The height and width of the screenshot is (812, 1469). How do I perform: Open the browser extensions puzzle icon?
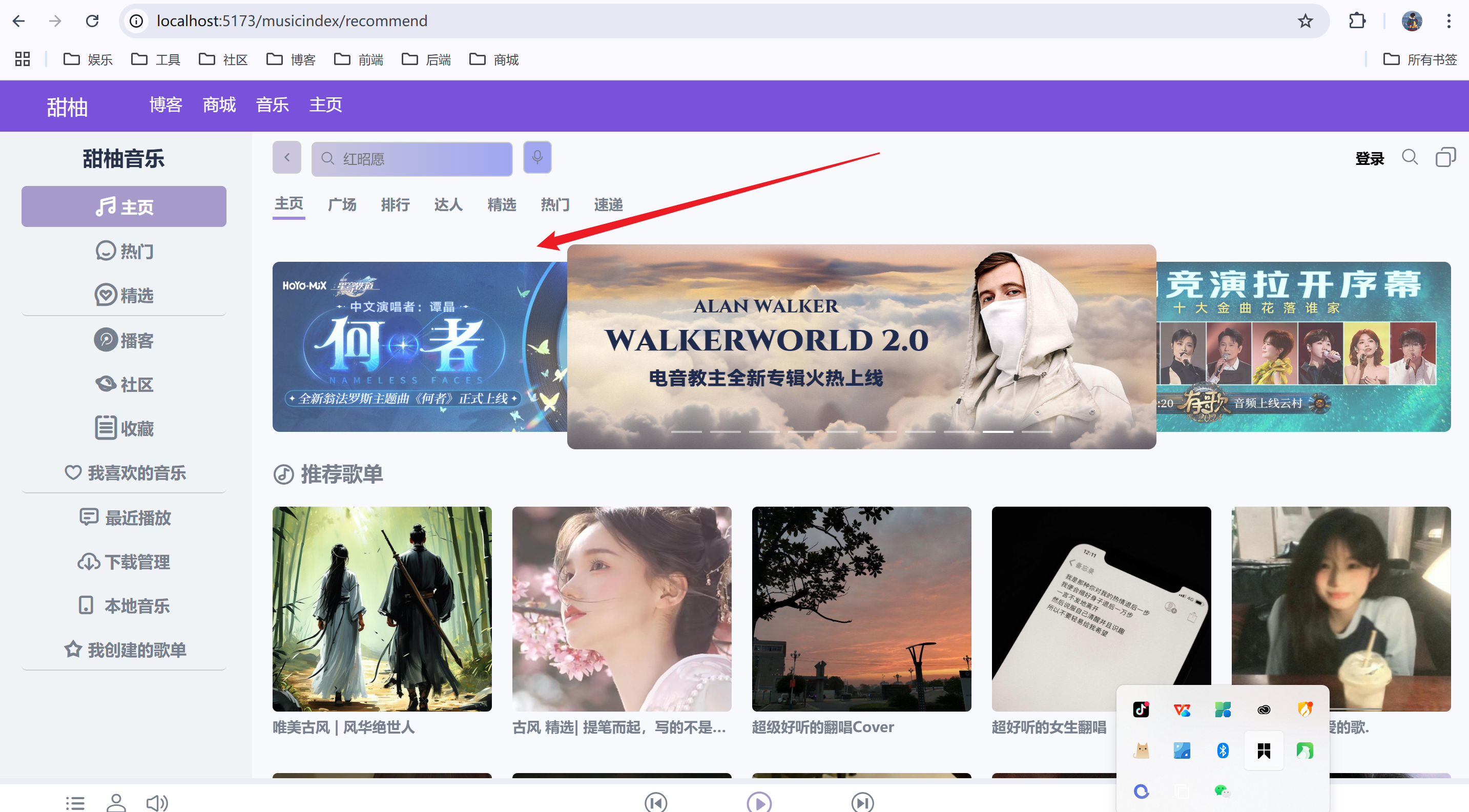[1357, 21]
